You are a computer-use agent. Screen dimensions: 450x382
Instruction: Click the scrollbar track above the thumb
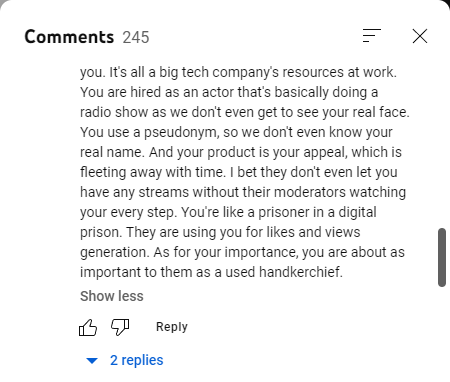[x=442, y=140]
